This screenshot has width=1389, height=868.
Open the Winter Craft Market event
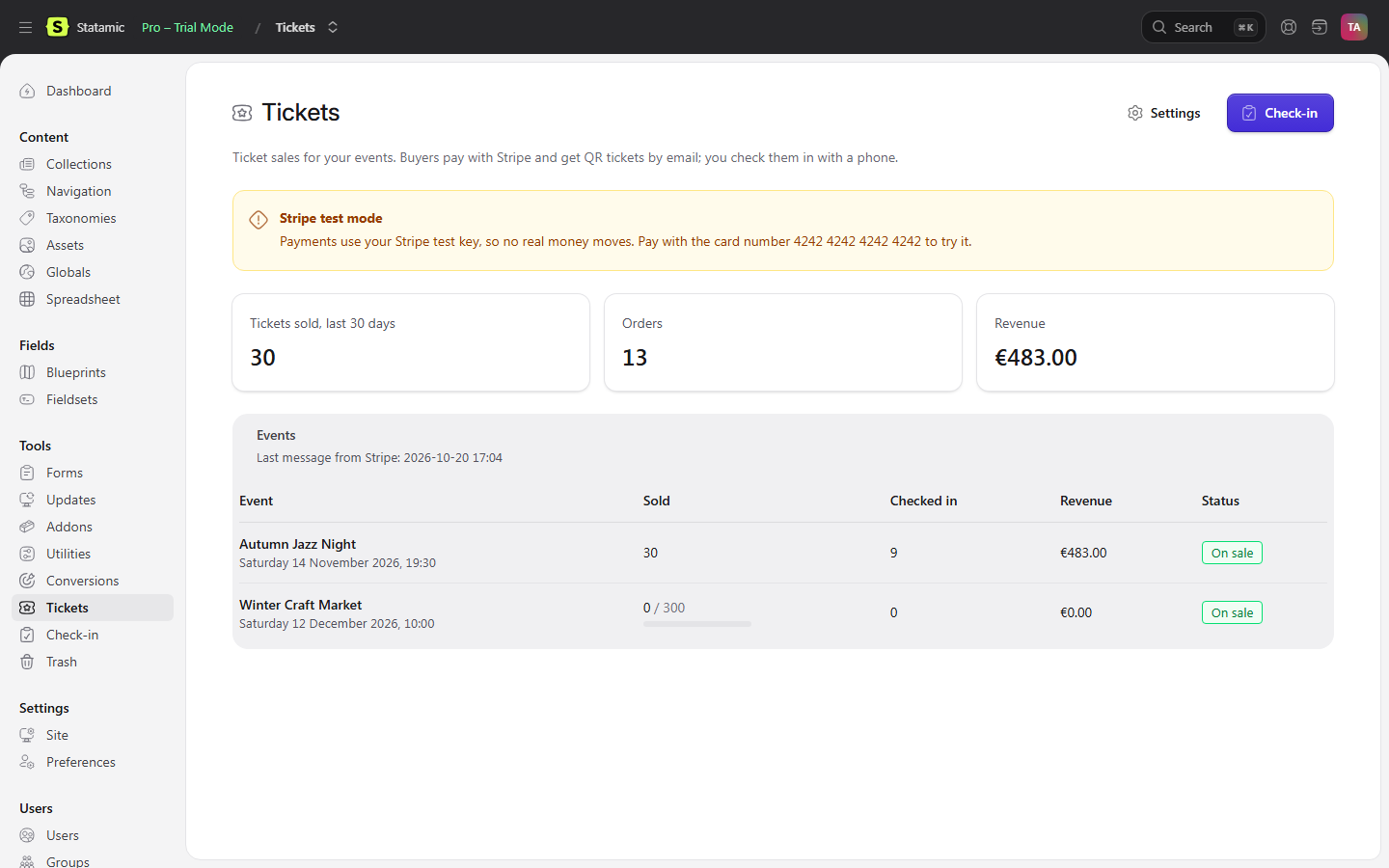[301, 605]
